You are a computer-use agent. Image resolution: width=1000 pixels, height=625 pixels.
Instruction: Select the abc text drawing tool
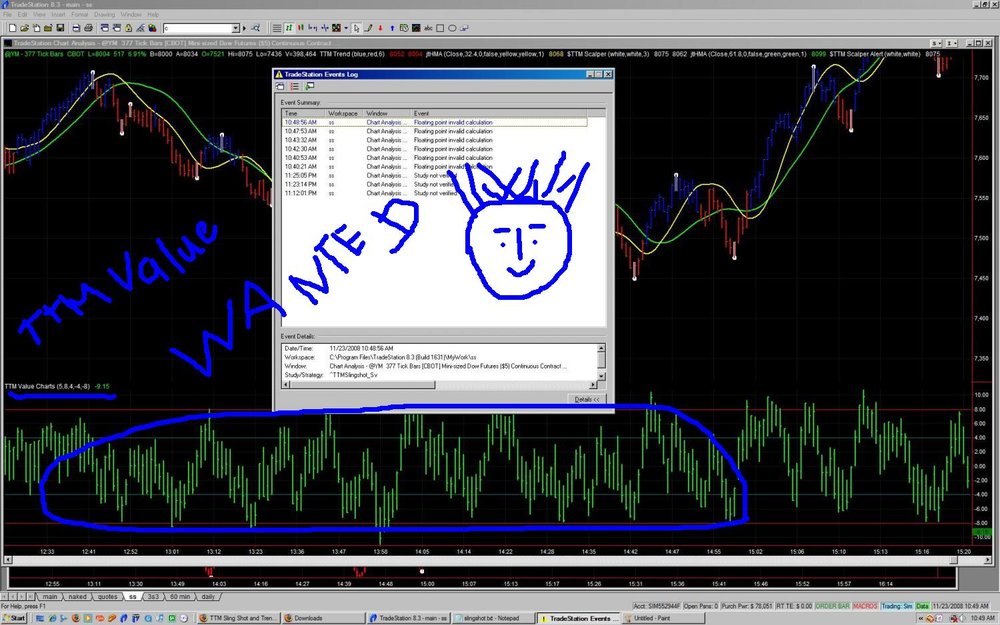pos(428,28)
